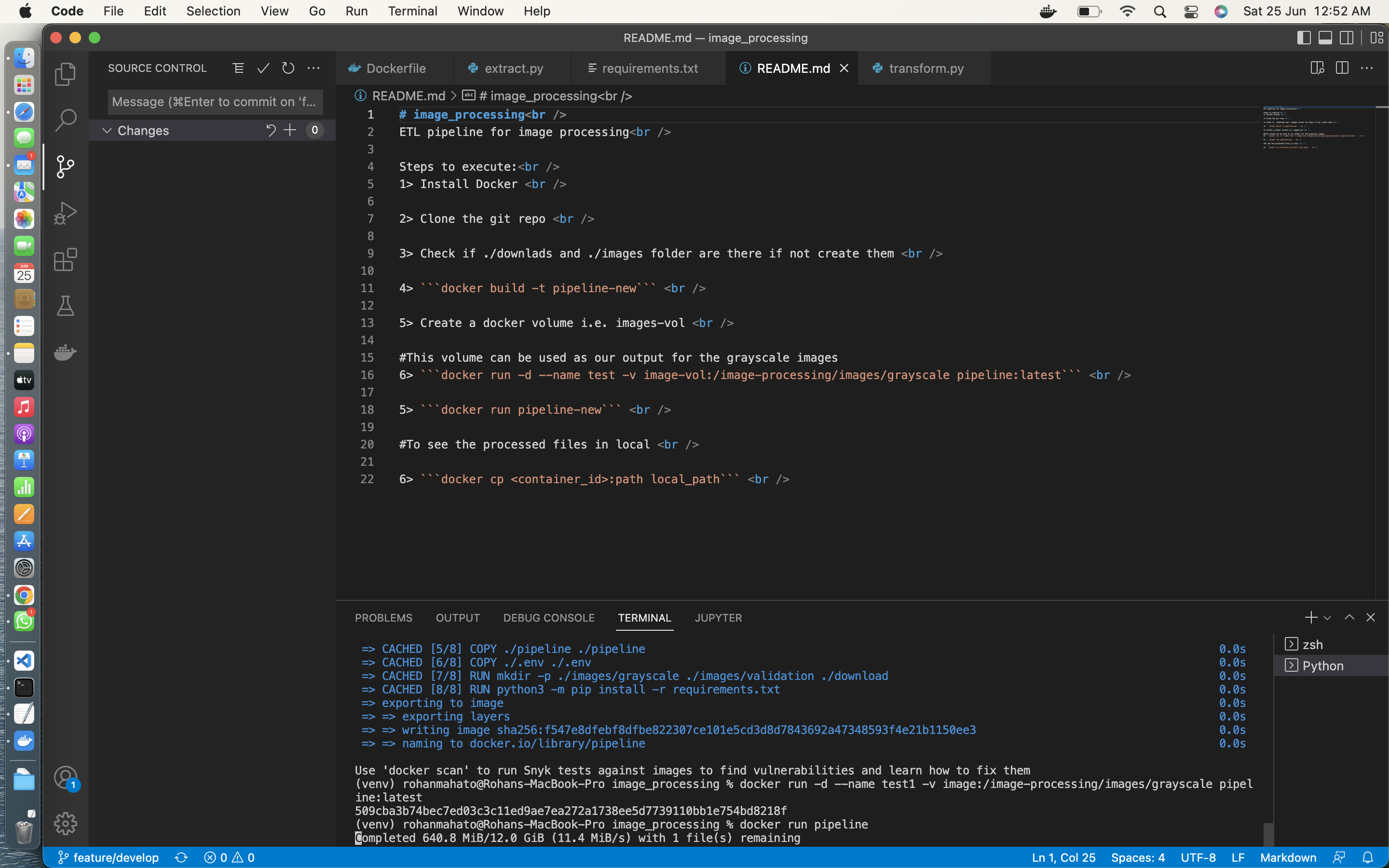This screenshot has height=868, width=1389.
Task: Open the Terminal menu in menu bar
Action: [x=412, y=12]
